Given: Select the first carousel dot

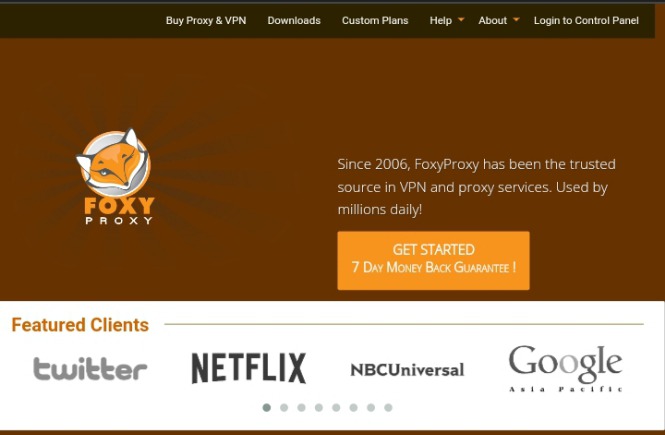Looking at the screenshot, I should [x=267, y=407].
